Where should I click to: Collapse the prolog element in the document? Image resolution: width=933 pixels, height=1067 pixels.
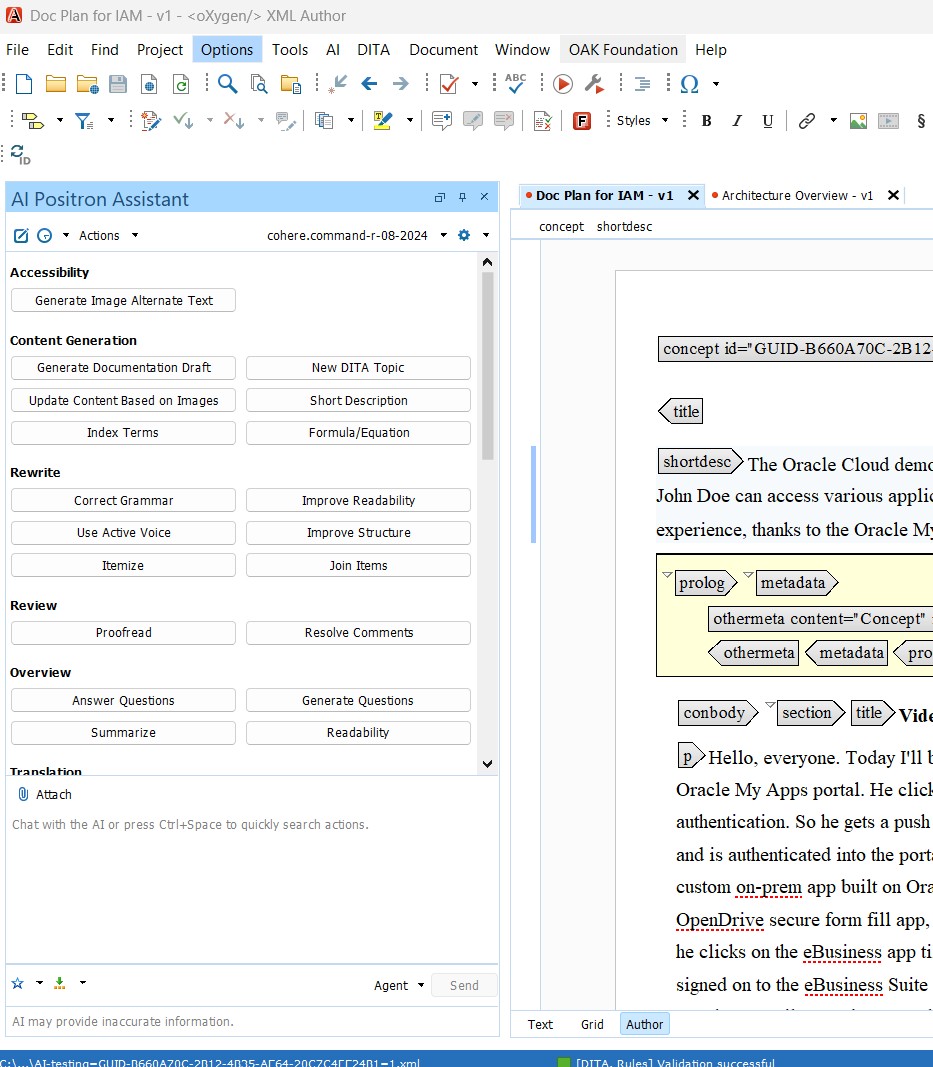(666, 576)
